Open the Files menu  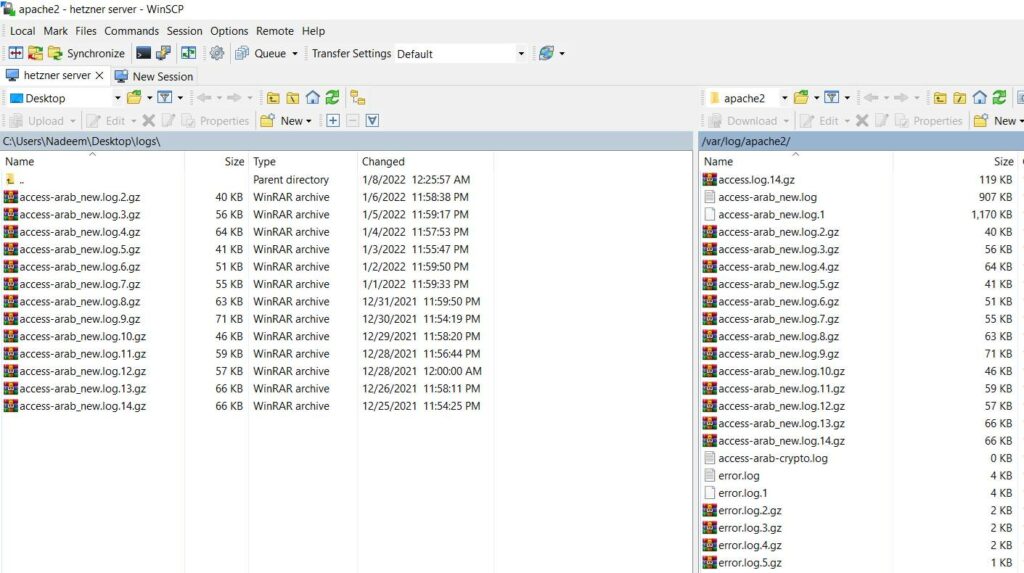tap(86, 31)
